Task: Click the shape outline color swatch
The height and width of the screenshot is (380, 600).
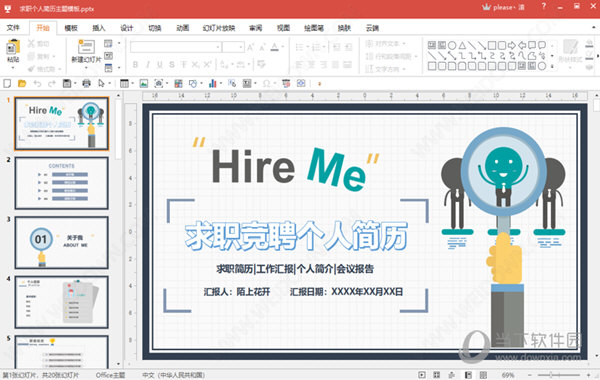Action: click(x=589, y=56)
